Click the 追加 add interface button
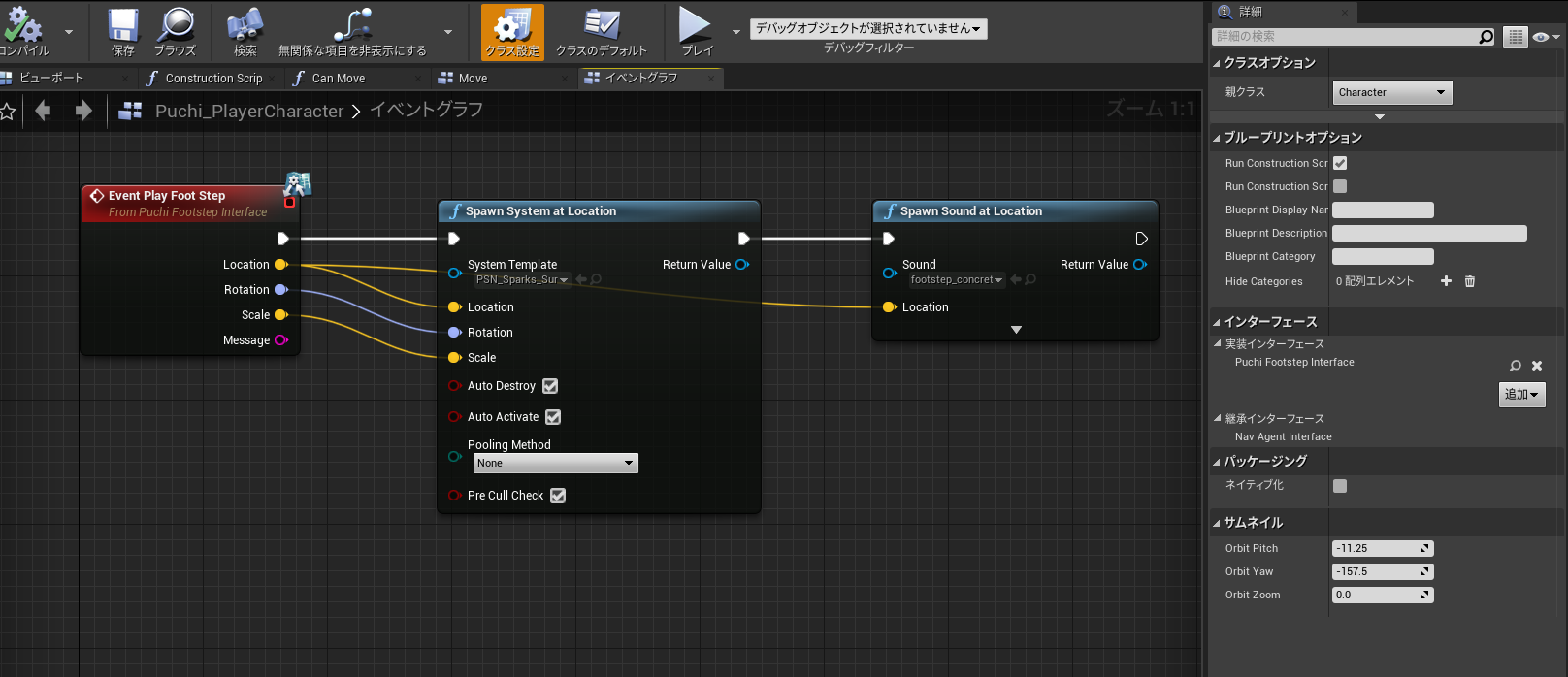 click(x=1521, y=394)
